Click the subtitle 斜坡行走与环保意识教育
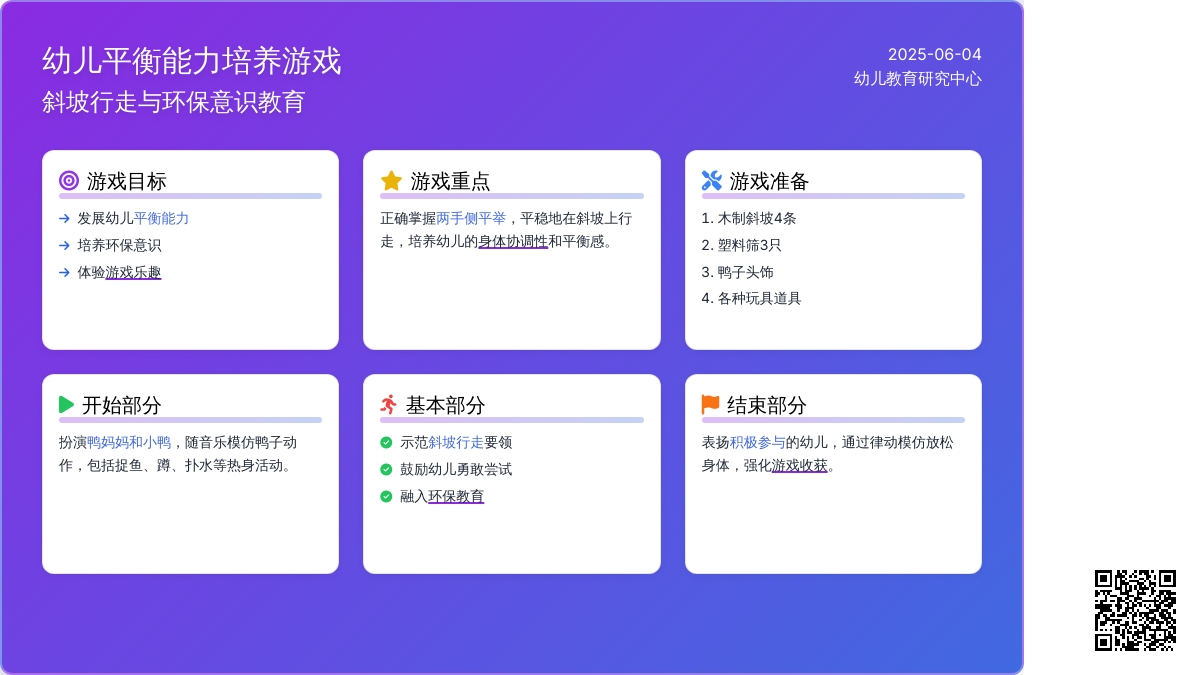Viewport: 1200px width, 675px height. pos(174,102)
